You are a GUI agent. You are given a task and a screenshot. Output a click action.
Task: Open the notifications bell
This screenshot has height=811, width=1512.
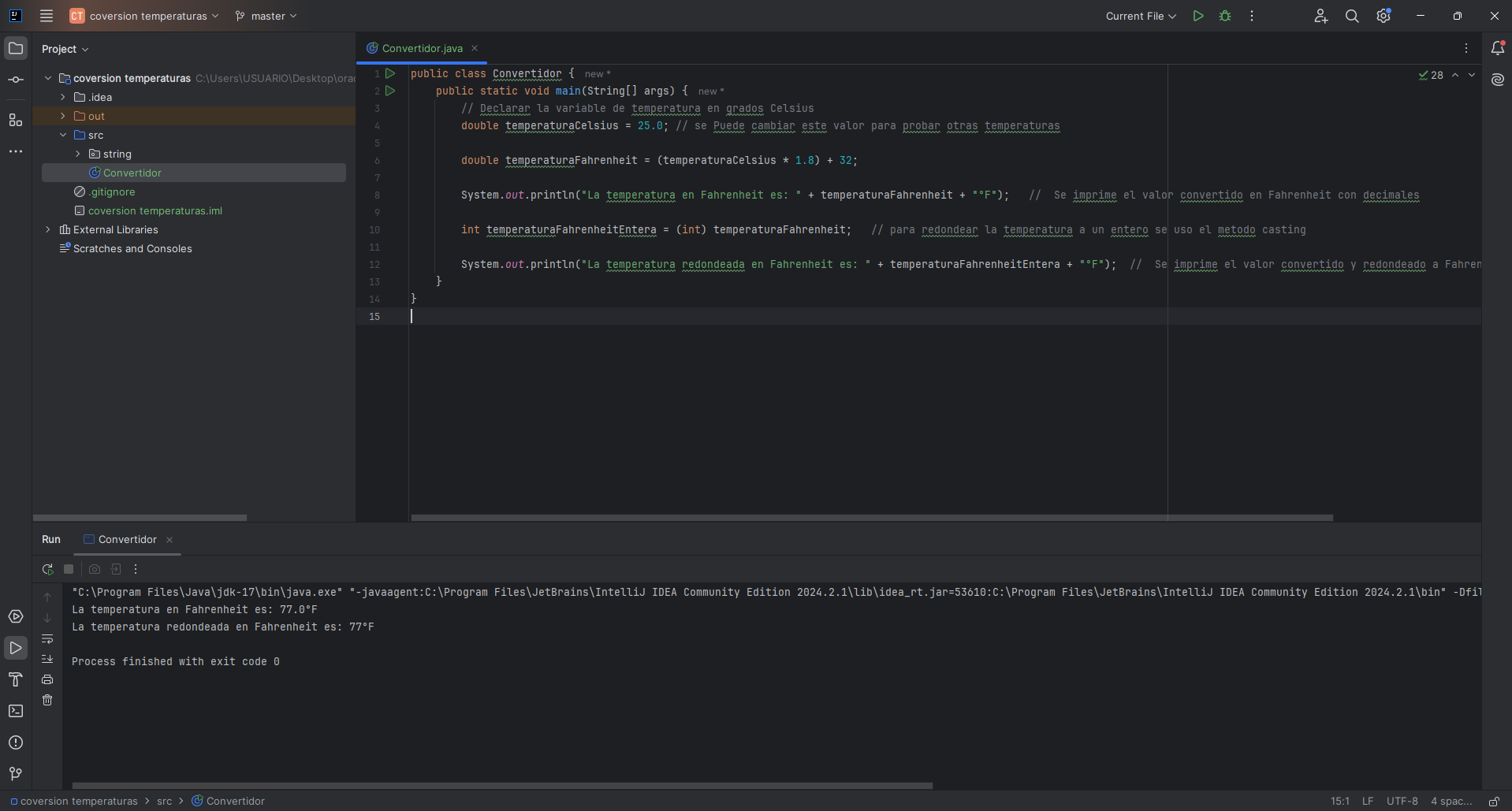(1498, 48)
